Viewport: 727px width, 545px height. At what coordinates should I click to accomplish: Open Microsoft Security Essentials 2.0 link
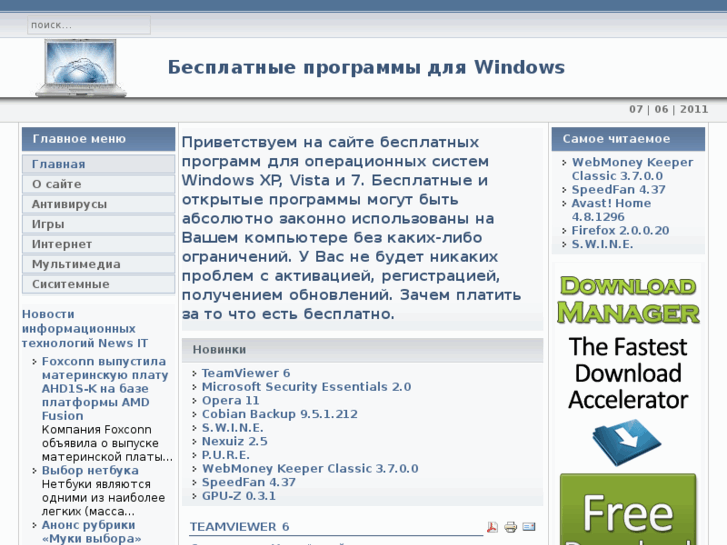306,387
